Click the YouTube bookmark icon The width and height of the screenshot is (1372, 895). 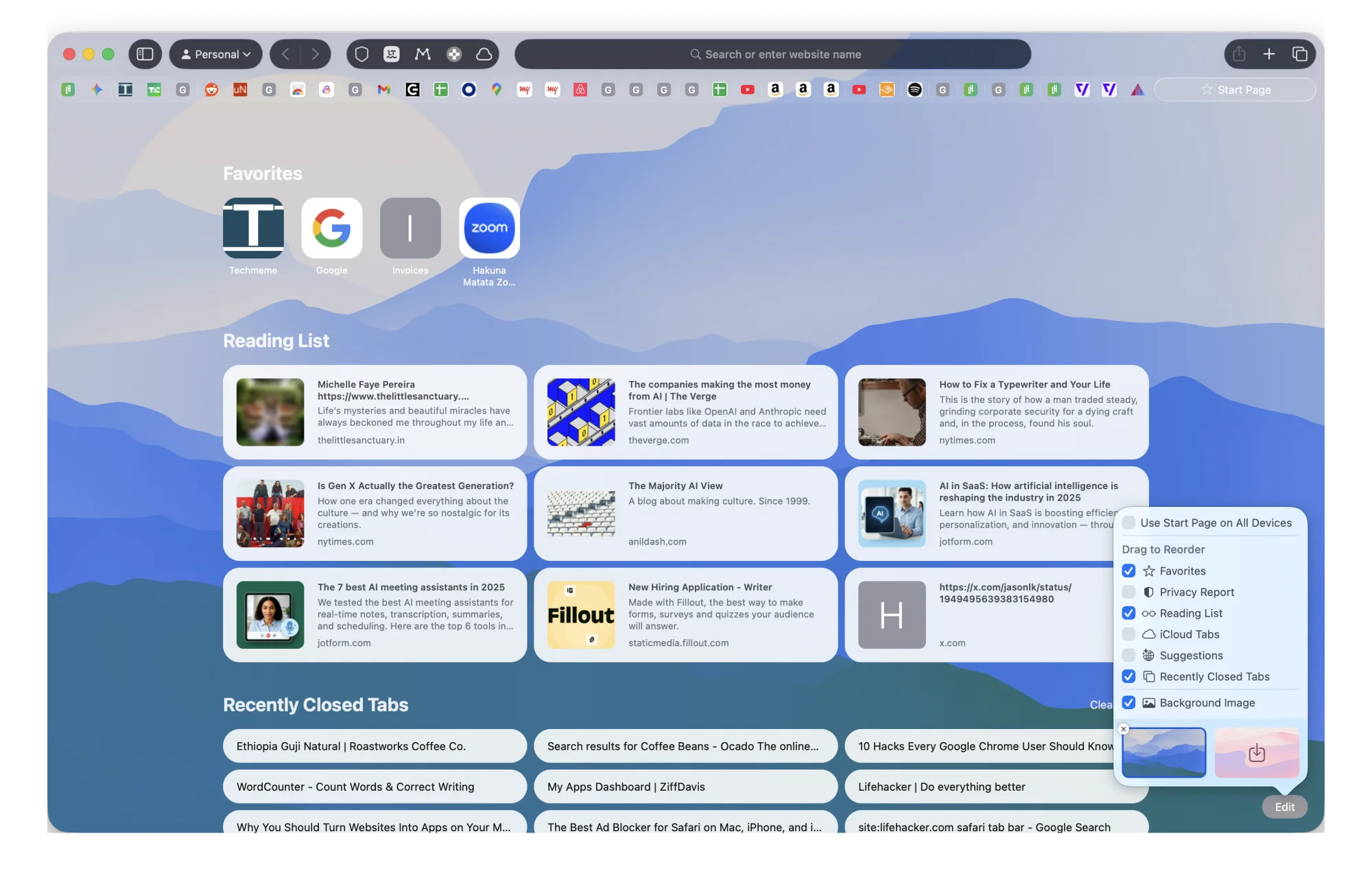tap(748, 89)
